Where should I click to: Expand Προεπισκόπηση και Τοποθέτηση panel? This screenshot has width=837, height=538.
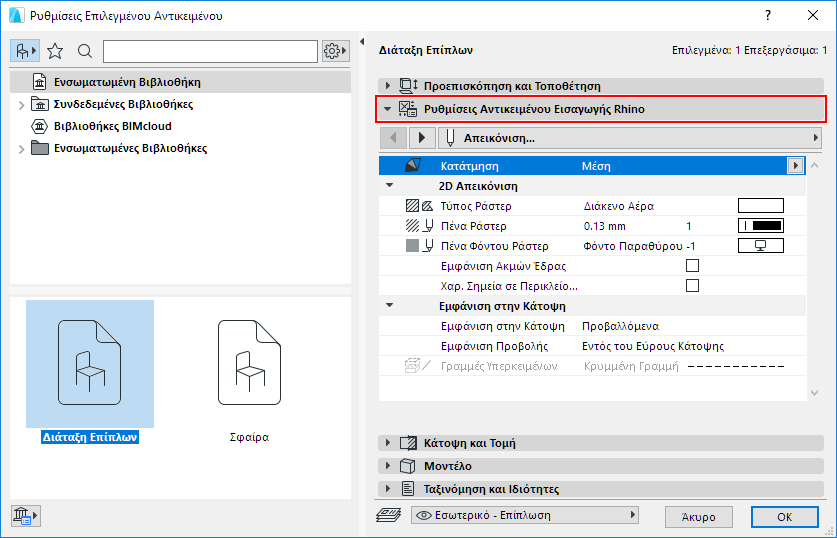pos(388,85)
